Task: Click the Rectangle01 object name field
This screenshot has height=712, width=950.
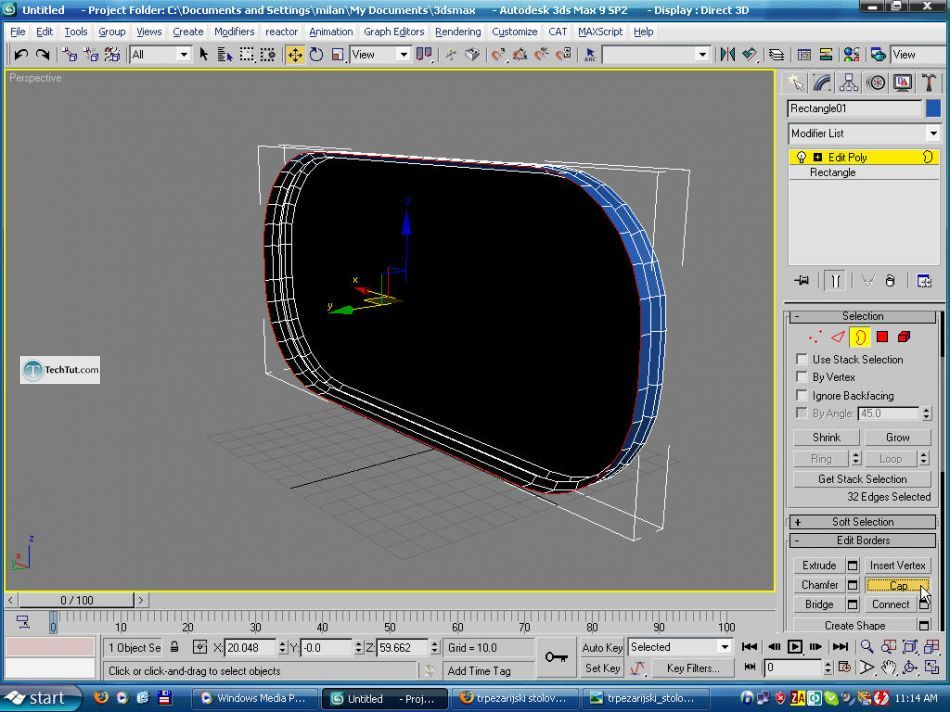Action: pyautogui.click(x=855, y=108)
